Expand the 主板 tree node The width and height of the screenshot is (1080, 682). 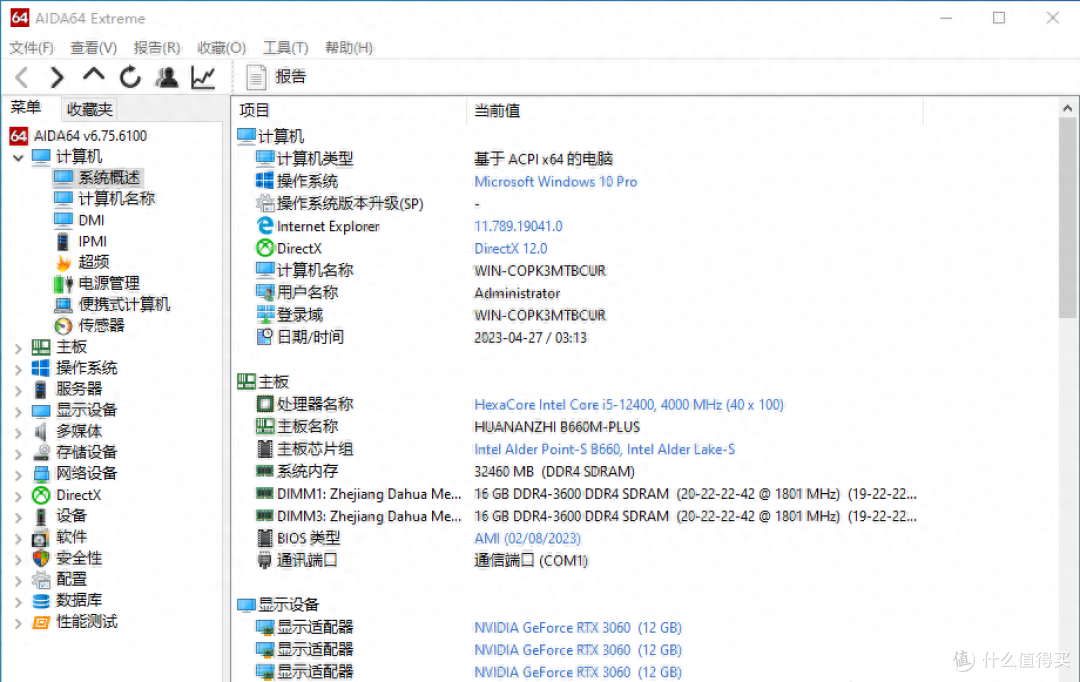point(19,349)
